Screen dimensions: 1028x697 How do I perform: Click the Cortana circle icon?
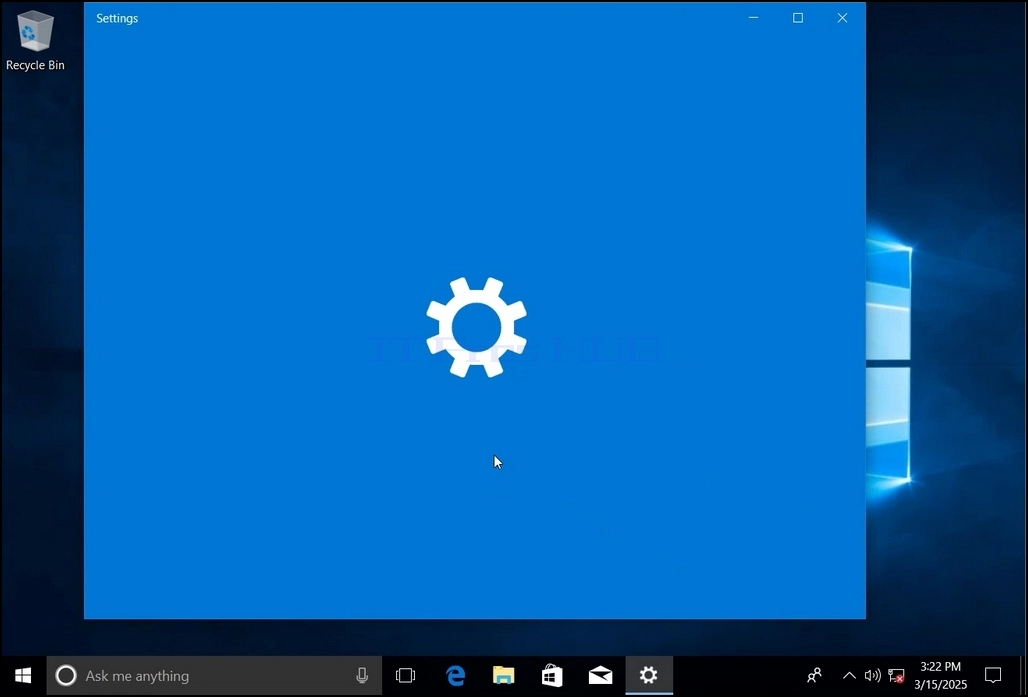tap(66, 675)
